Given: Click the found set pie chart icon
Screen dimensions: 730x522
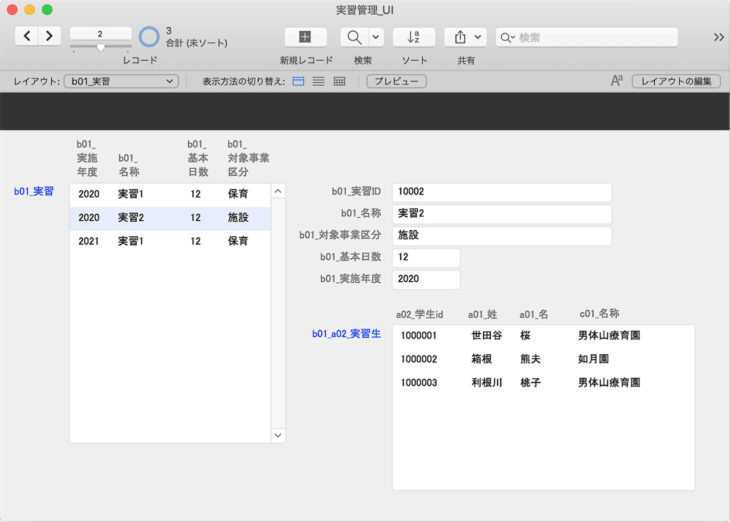Looking at the screenshot, I should (149, 37).
